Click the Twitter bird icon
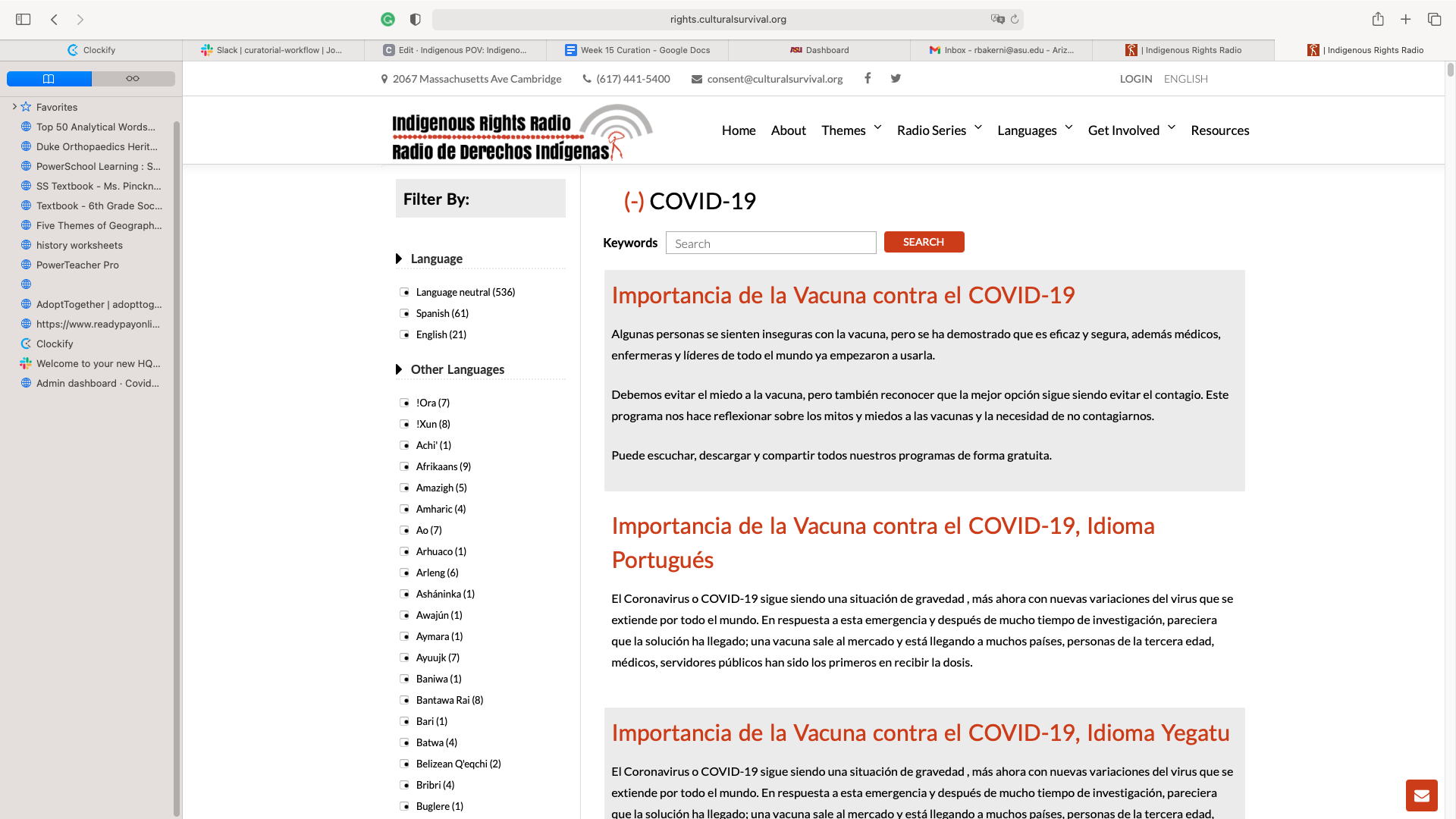Image resolution: width=1456 pixels, height=819 pixels. coord(896,78)
